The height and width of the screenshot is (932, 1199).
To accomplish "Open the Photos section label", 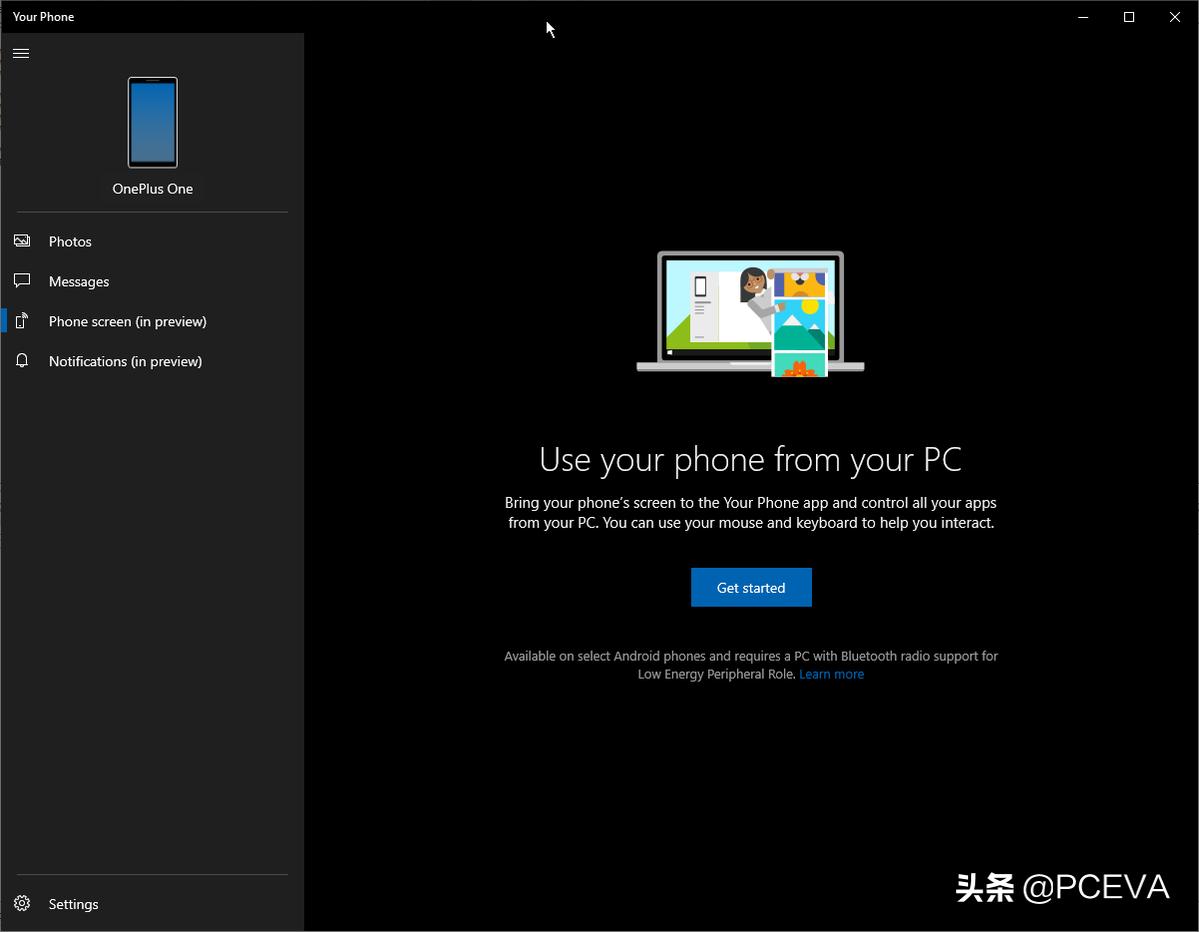I will tap(70, 242).
